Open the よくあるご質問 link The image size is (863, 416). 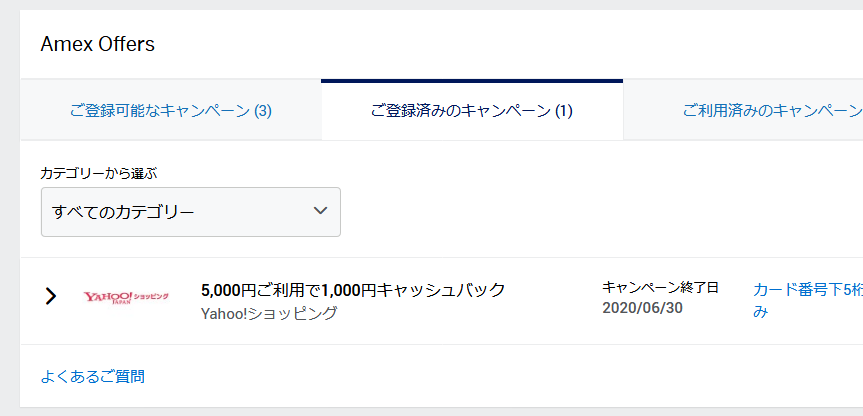click(92, 377)
